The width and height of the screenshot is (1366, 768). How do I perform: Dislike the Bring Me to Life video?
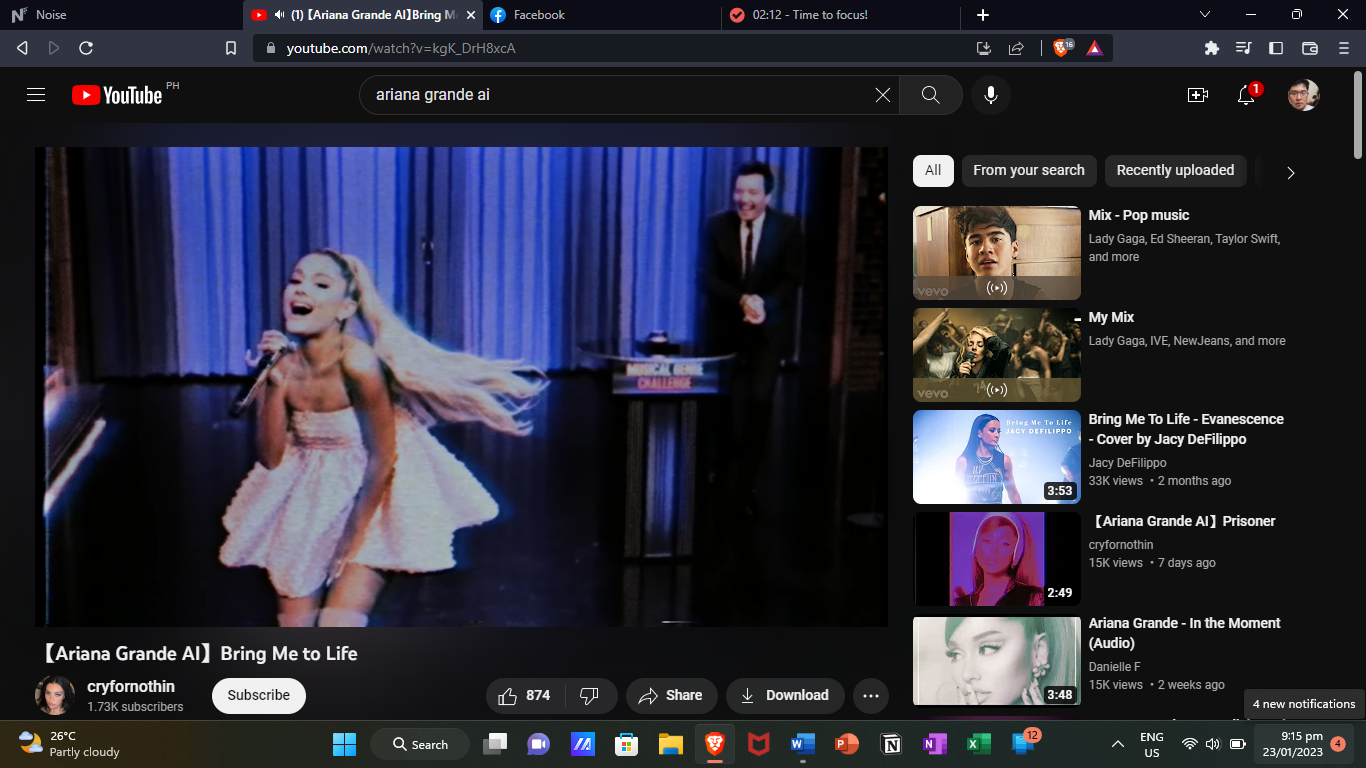click(589, 695)
